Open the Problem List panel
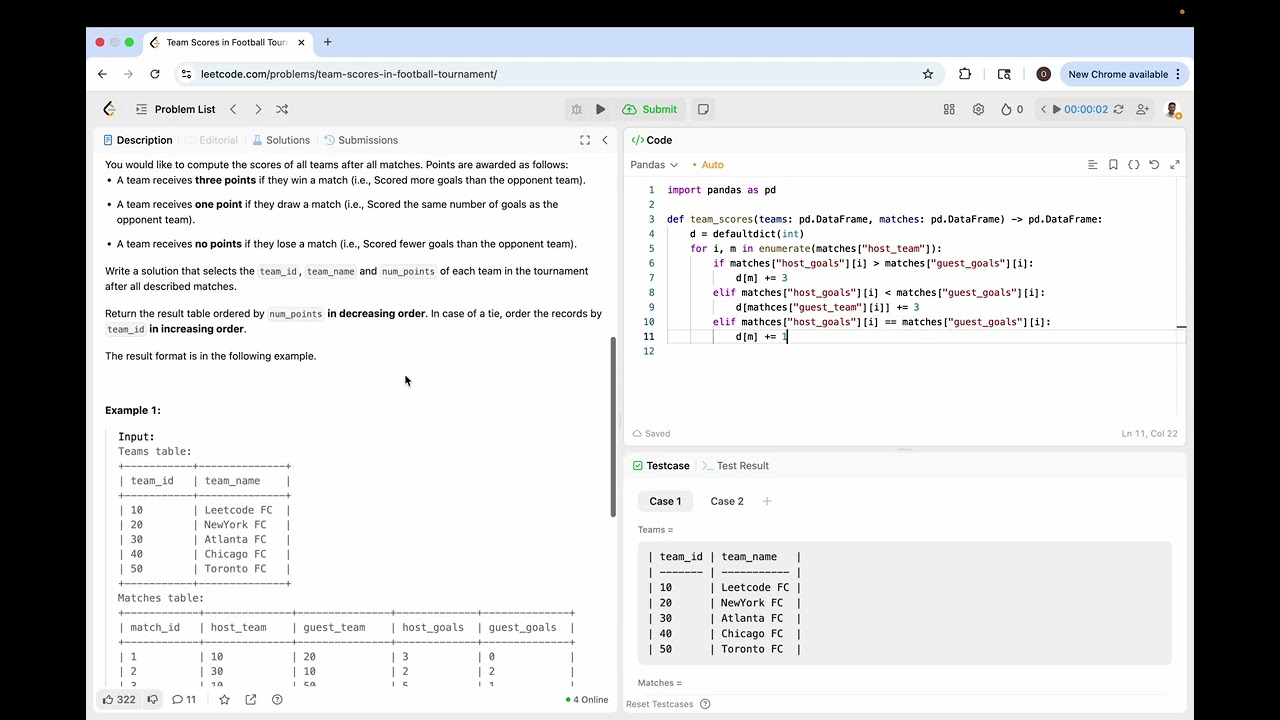 [x=175, y=109]
